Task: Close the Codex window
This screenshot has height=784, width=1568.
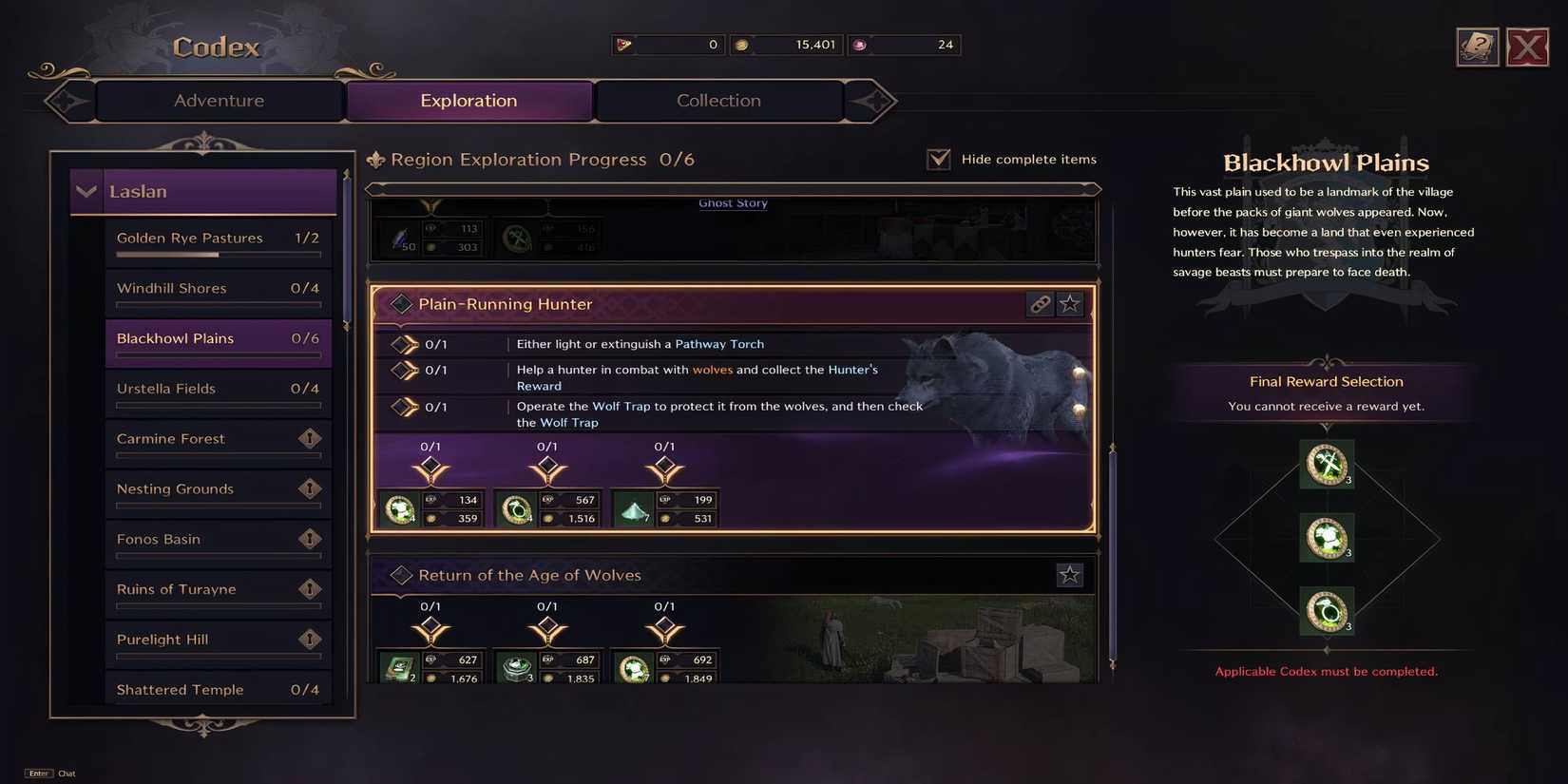Action: [1527, 47]
